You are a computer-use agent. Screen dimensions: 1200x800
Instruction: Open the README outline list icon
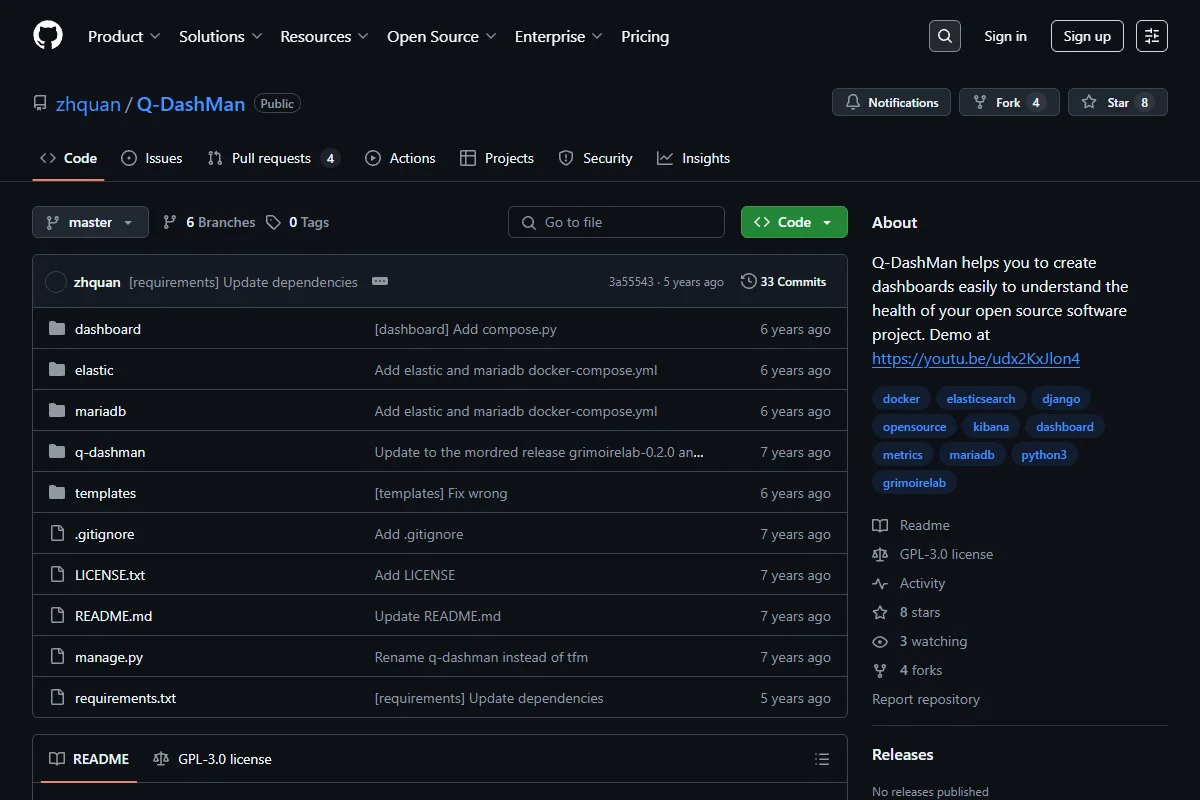[822, 759]
